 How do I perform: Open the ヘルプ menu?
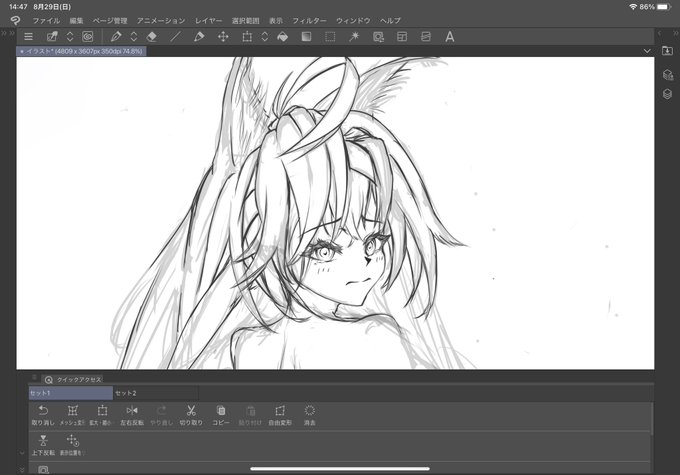coord(390,20)
